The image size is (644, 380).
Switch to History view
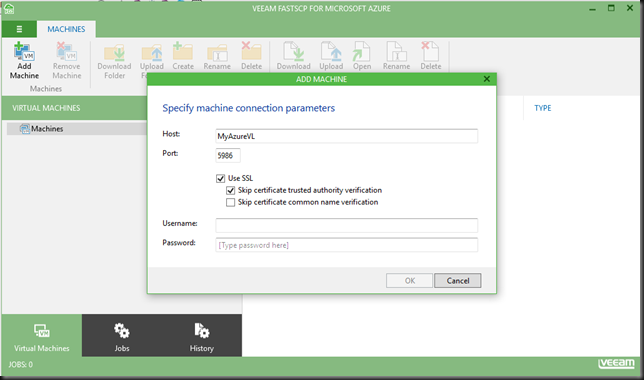tap(202, 336)
